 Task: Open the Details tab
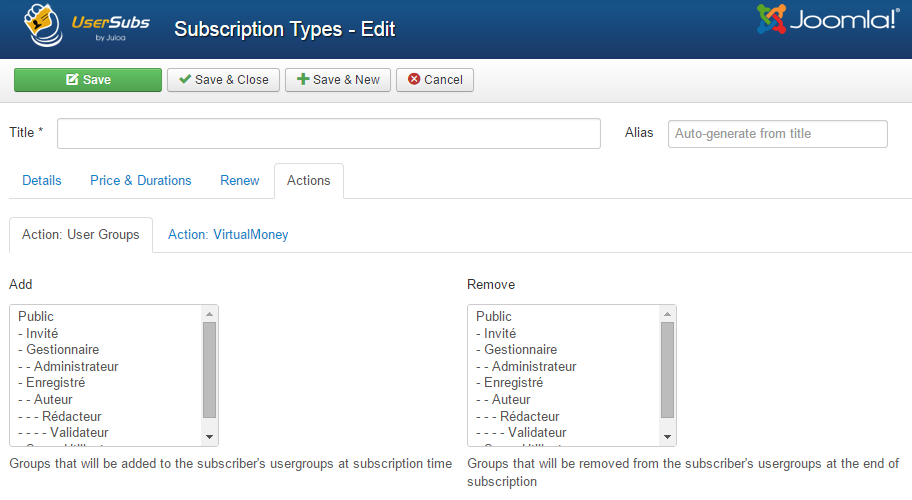click(x=42, y=180)
